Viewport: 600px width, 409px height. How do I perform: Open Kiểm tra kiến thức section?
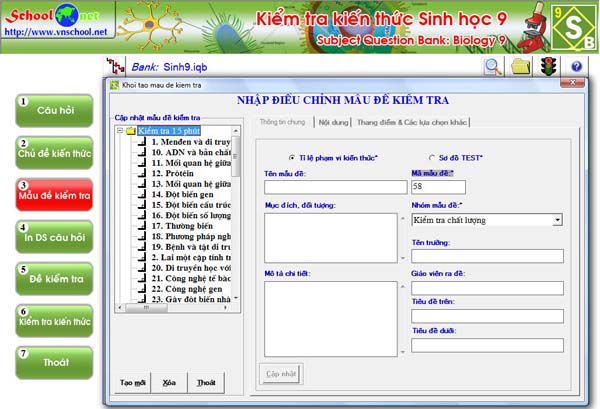[x=54, y=321]
